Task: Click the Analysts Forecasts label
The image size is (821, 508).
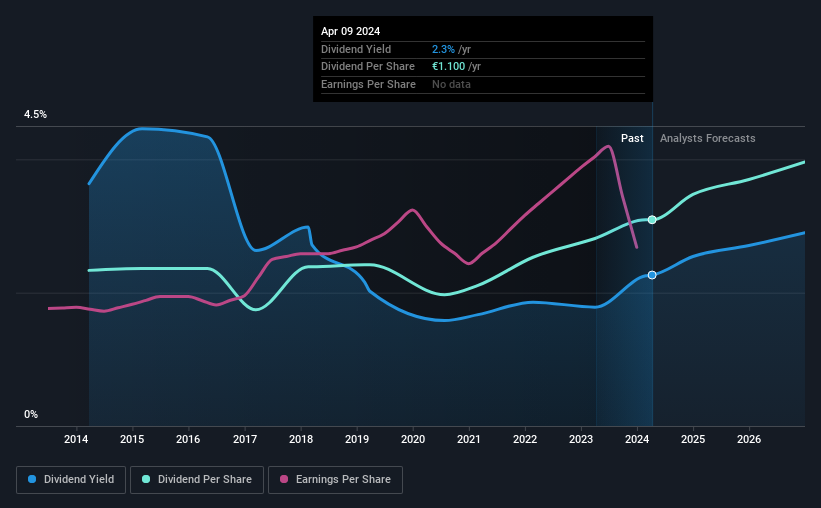Action: tap(707, 138)
